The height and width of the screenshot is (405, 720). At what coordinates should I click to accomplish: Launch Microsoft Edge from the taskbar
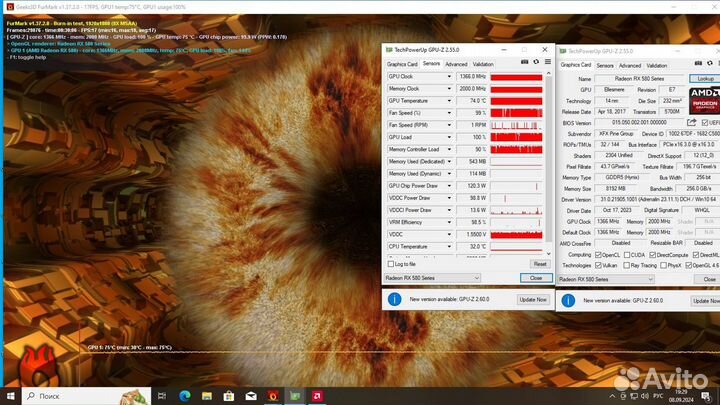click(185, 396)
